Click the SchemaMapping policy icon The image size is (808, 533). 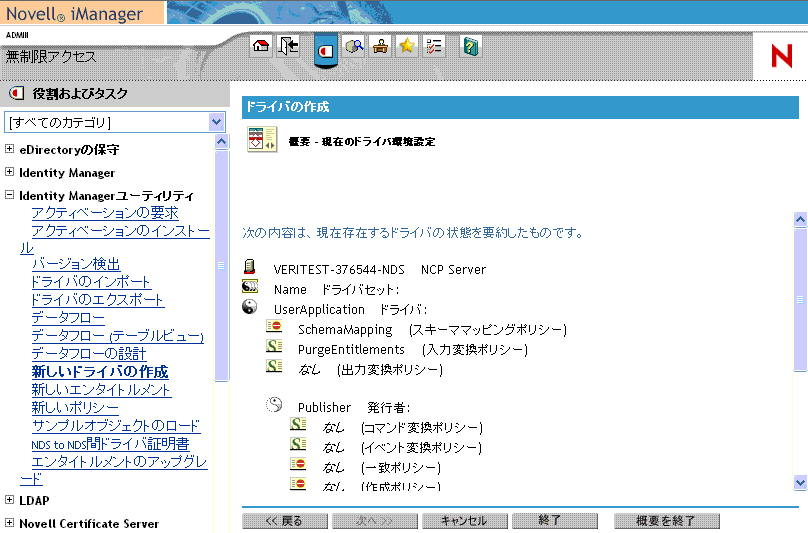274,326
